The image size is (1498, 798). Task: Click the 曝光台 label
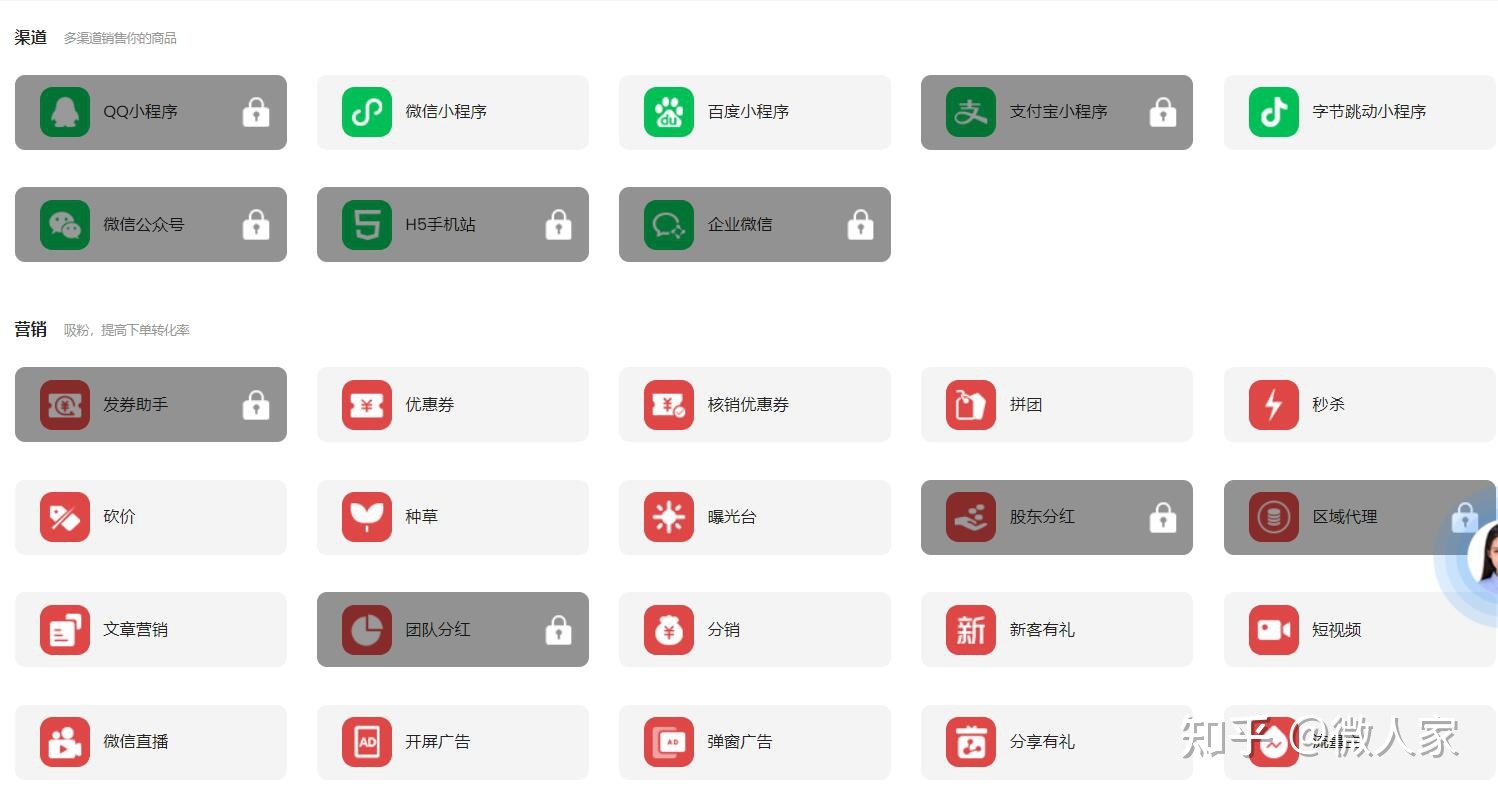[x=732, y=517]
